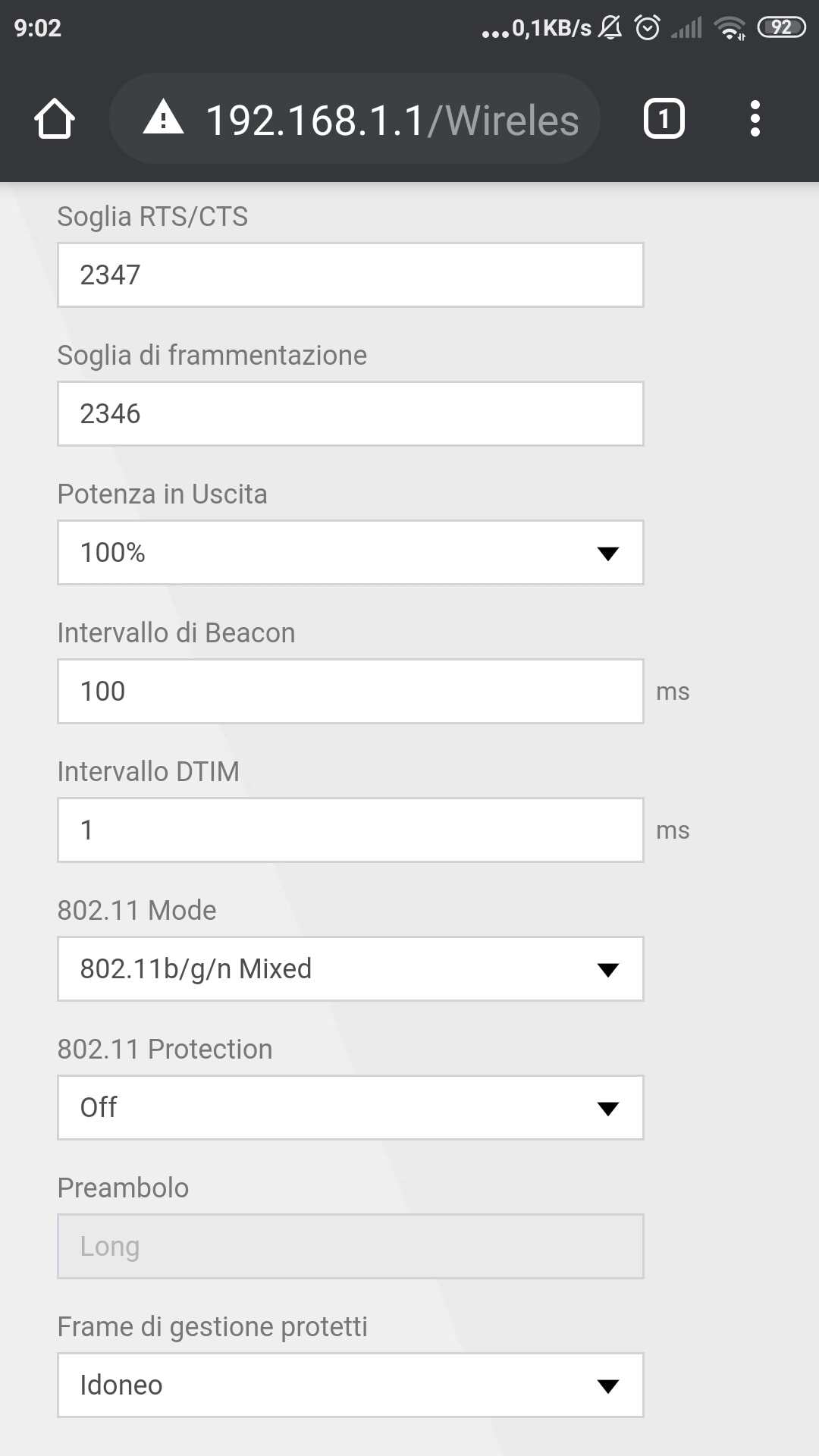Image resolution: width=819 pixels, height=1456 pixels.
Task: Open the Frame di gestione protetti dropdown
Action: click(350, 1385)
